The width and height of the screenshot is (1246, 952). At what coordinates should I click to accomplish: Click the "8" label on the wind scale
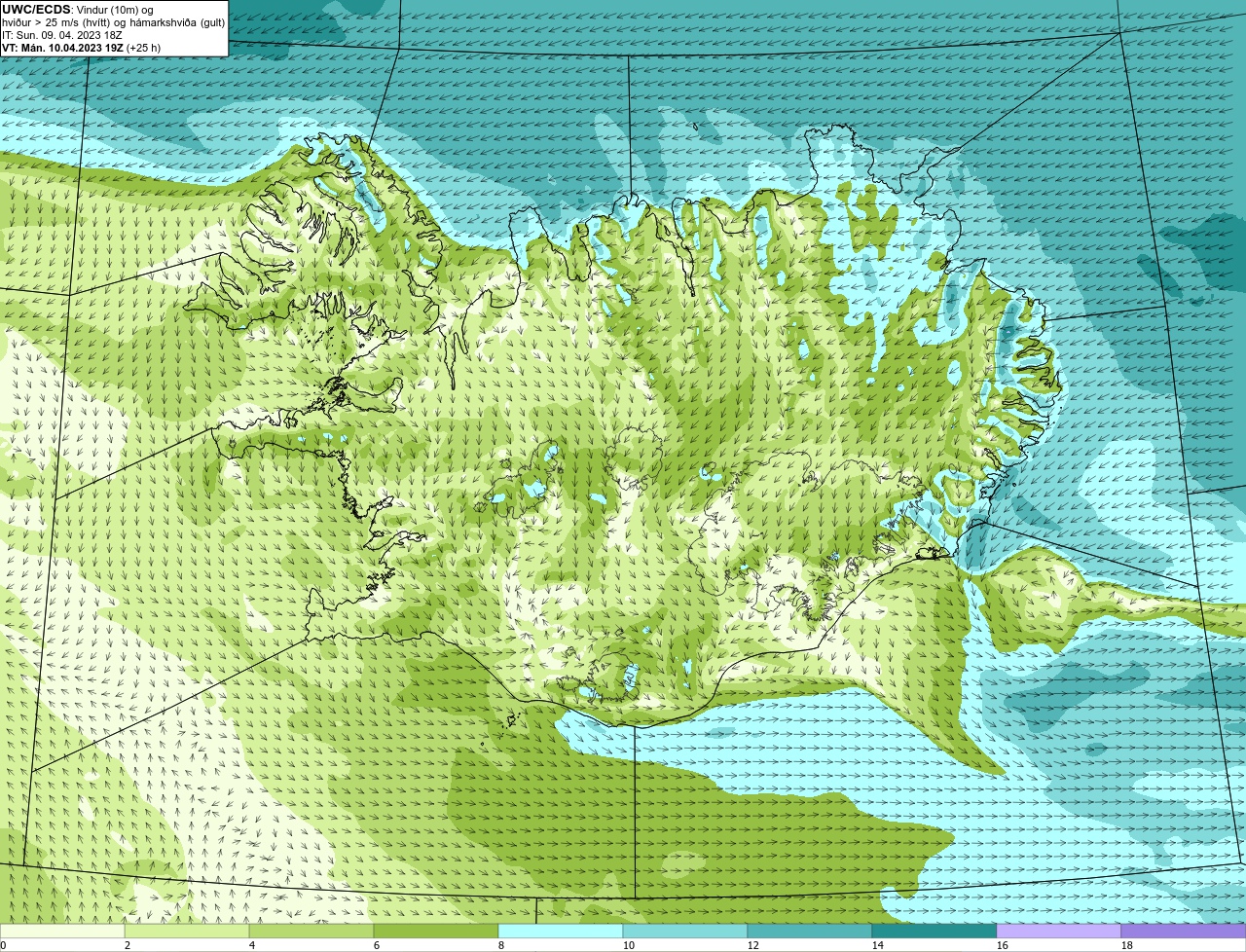click(501, 945)
